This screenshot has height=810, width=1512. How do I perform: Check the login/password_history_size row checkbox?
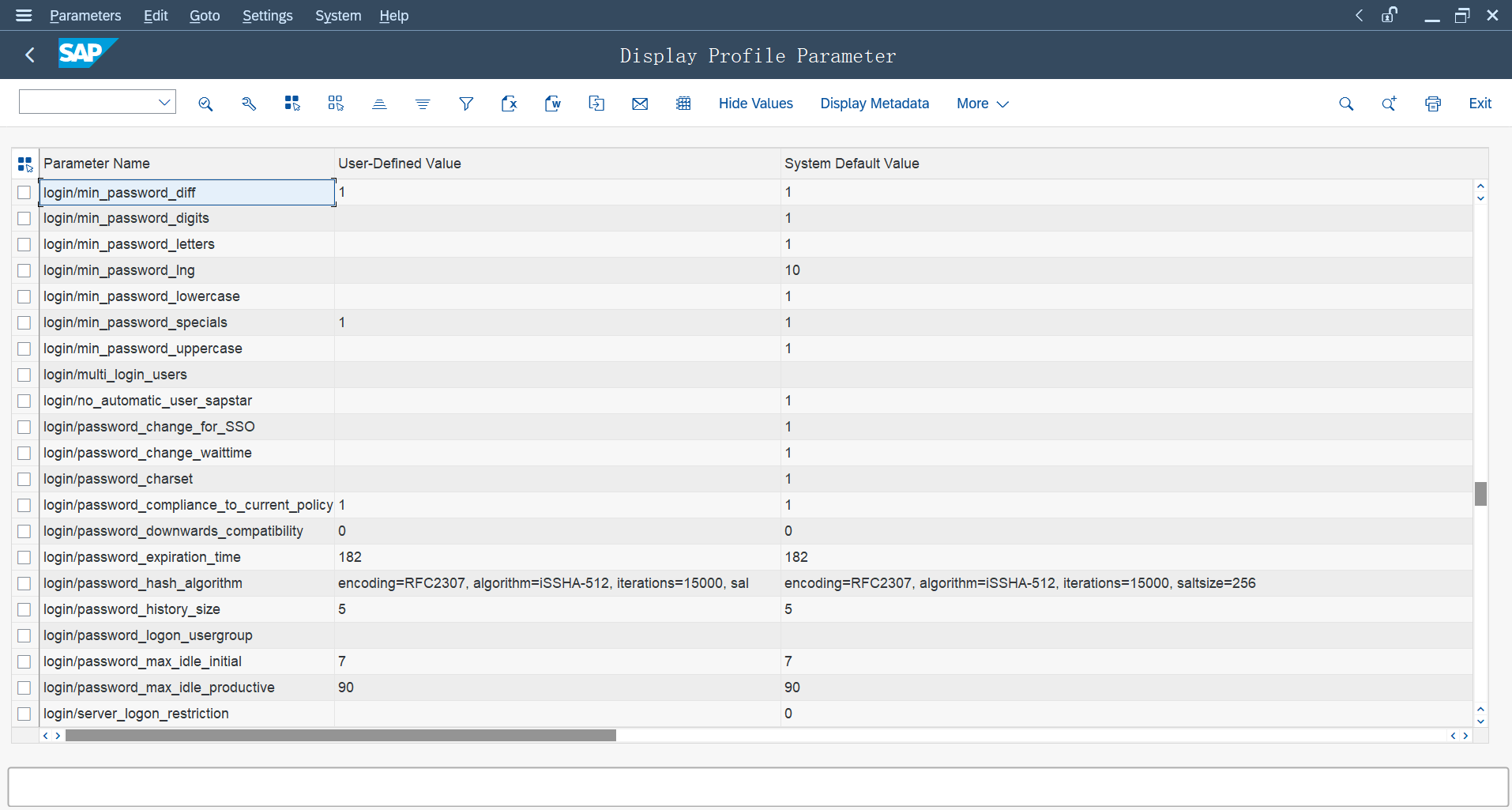(x=24, y=609)
